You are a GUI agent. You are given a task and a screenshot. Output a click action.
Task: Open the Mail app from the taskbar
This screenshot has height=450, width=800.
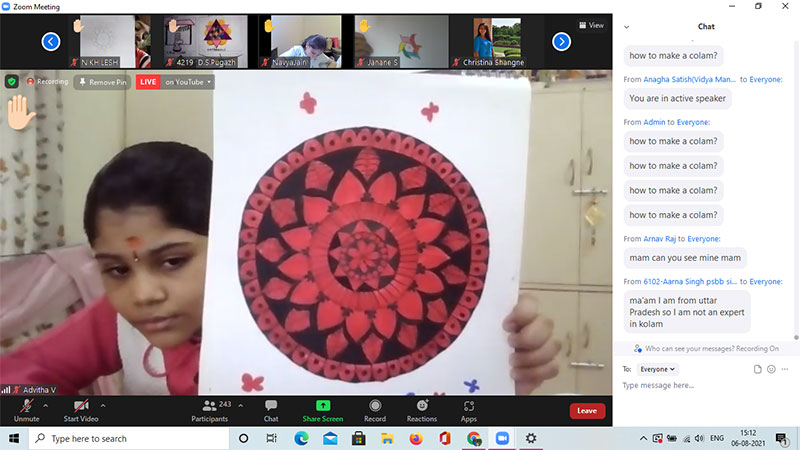pos(330,438)
